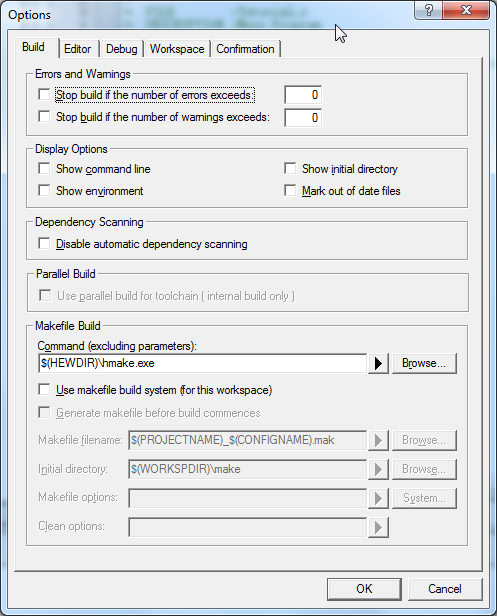Viewport: 497px width, 616px height.
Task: Click the warnings limit number field
Action: [303, 117]
